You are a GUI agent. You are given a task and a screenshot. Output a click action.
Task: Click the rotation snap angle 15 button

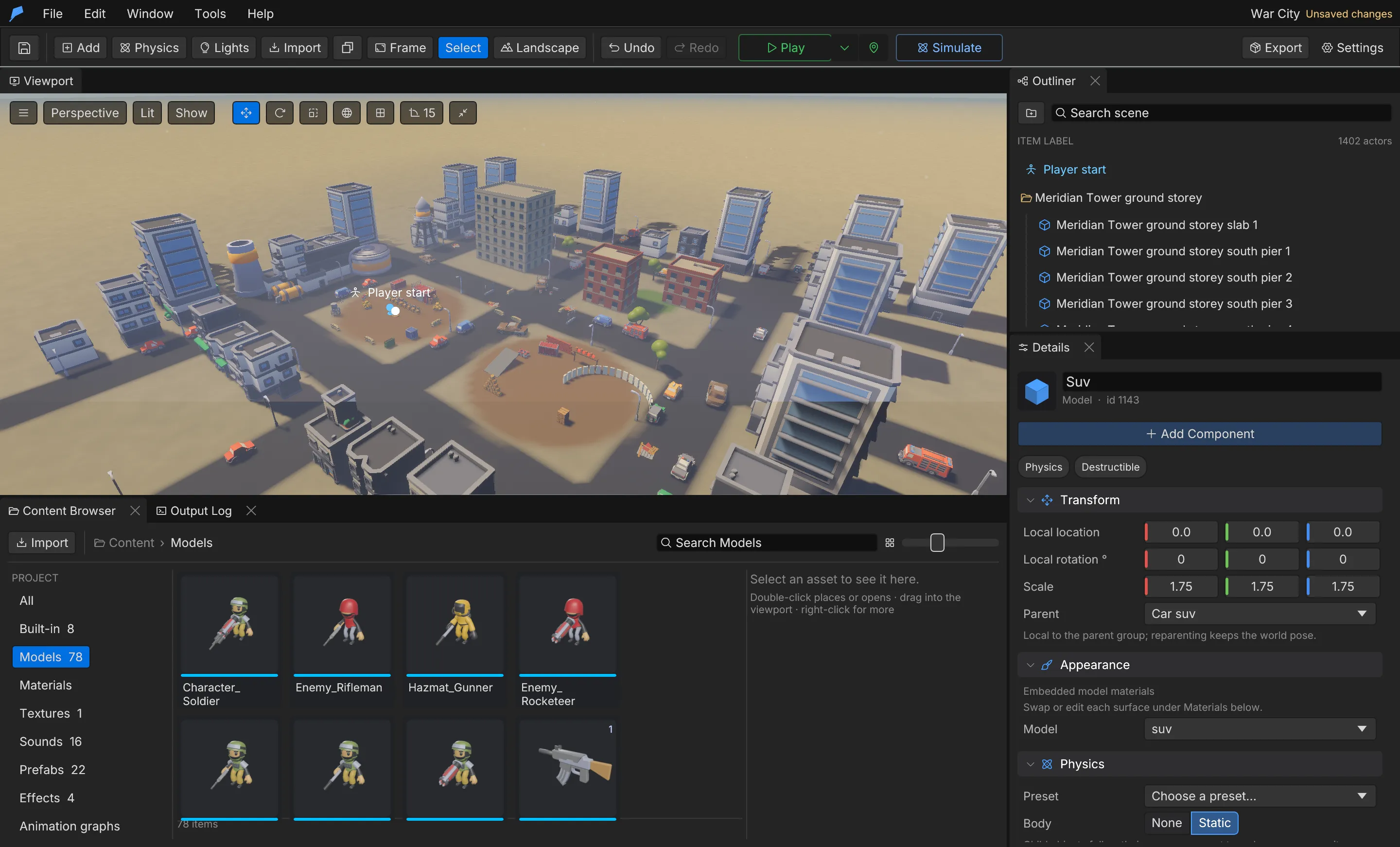[421, 112]
